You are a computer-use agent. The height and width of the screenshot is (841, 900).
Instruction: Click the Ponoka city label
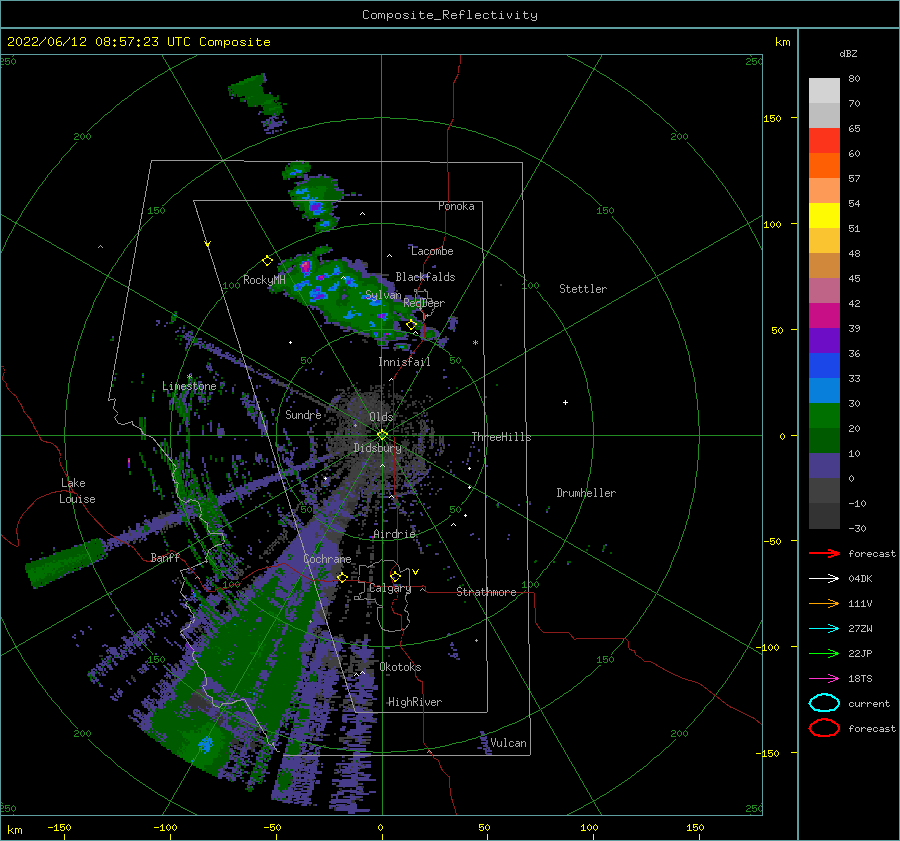coord(456,206)
